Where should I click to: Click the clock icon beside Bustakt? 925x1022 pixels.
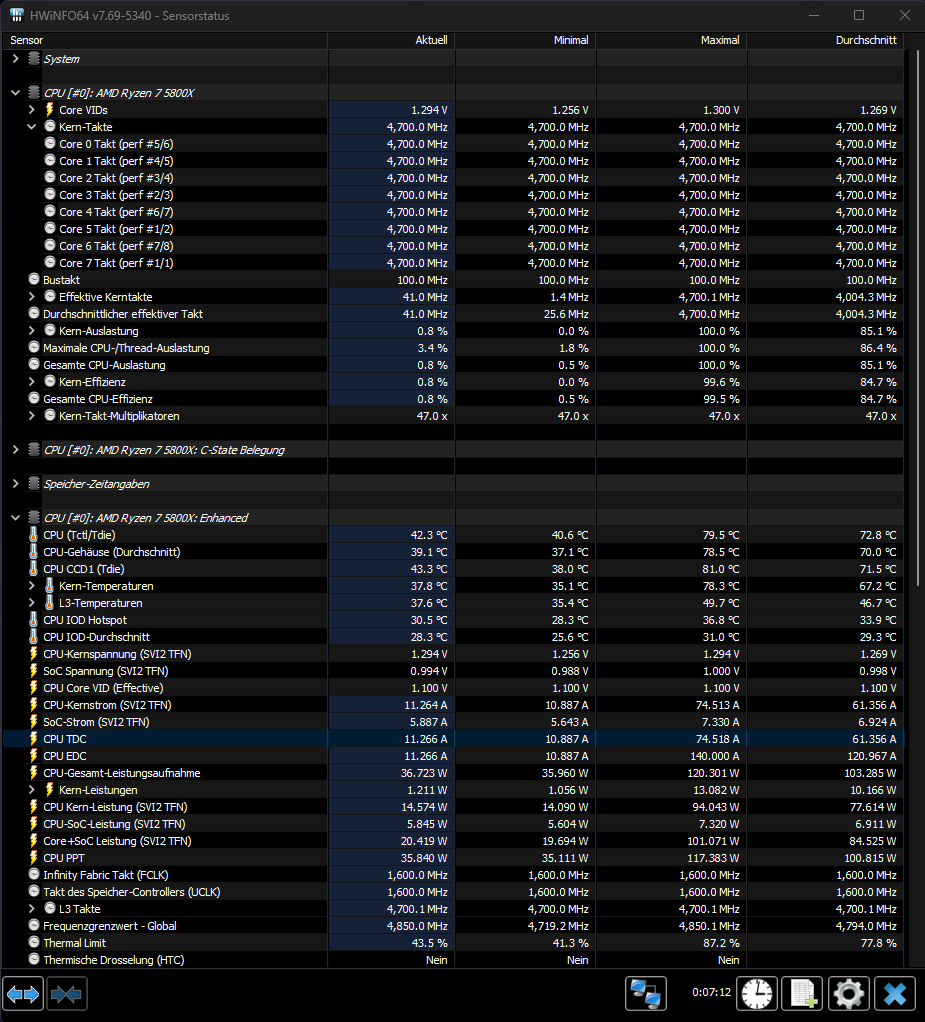pyautogui.click(x=34, y=279)
